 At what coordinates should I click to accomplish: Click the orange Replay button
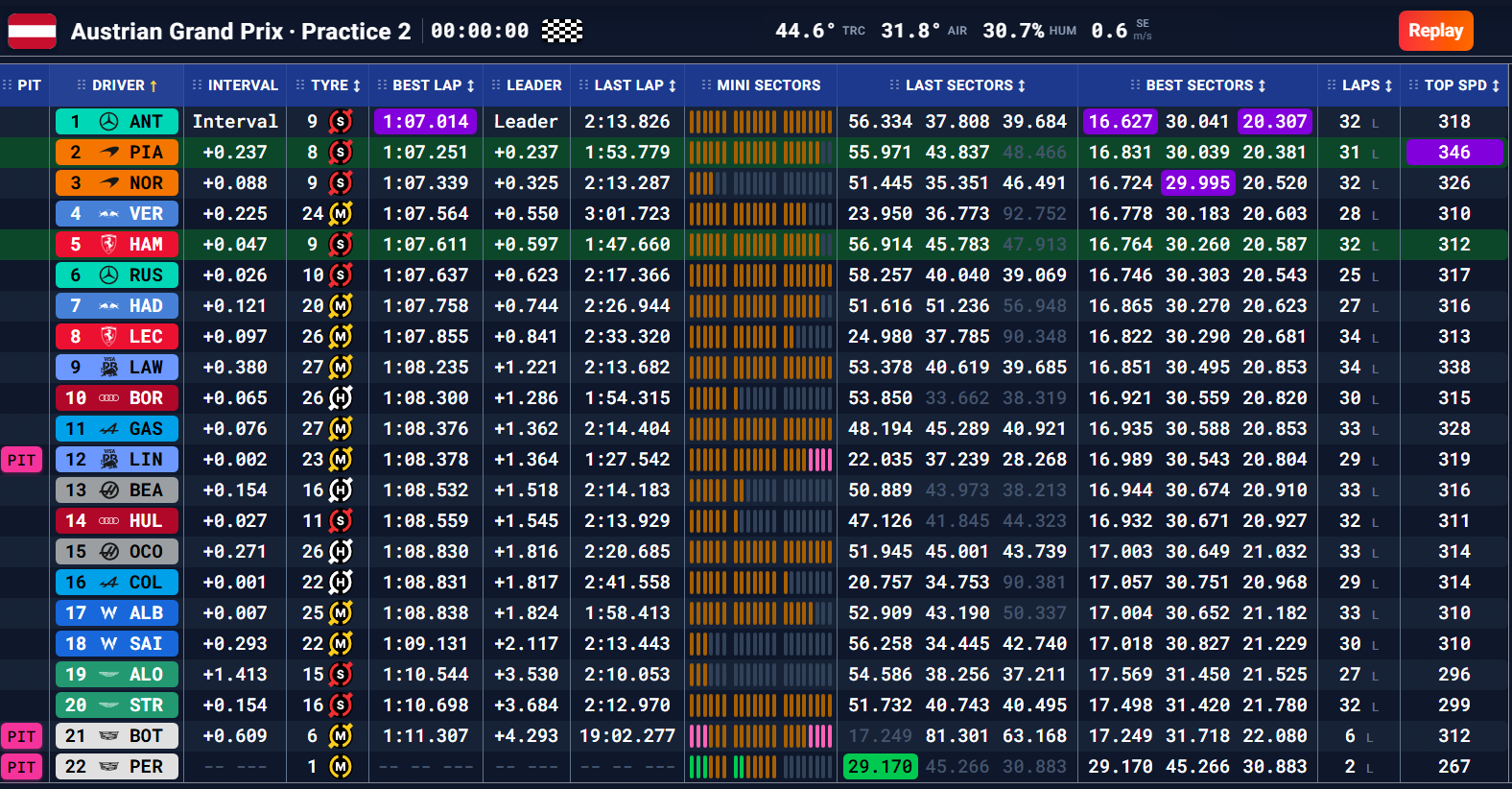point(1435,31)
